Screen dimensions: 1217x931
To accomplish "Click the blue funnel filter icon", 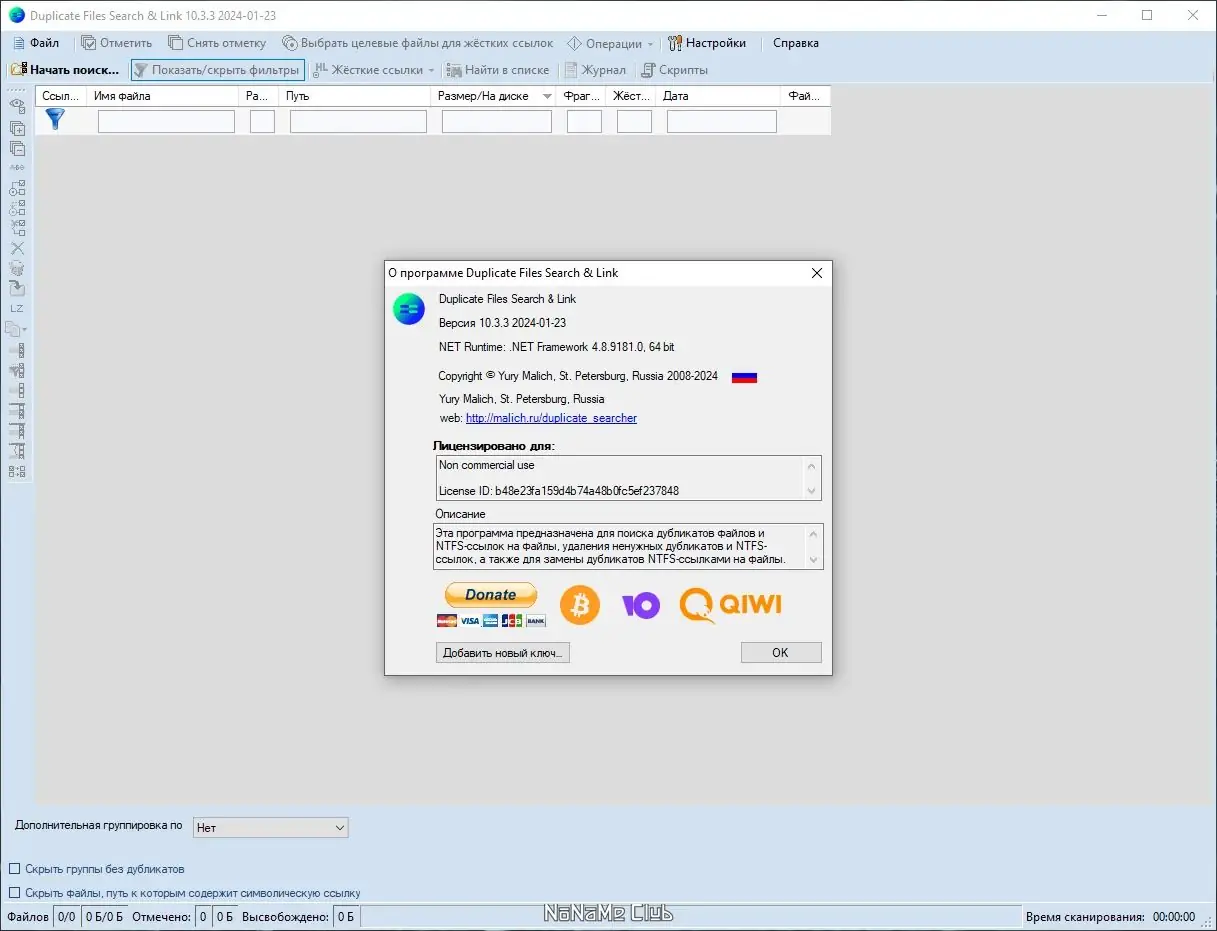I will (x=55, y=120).
